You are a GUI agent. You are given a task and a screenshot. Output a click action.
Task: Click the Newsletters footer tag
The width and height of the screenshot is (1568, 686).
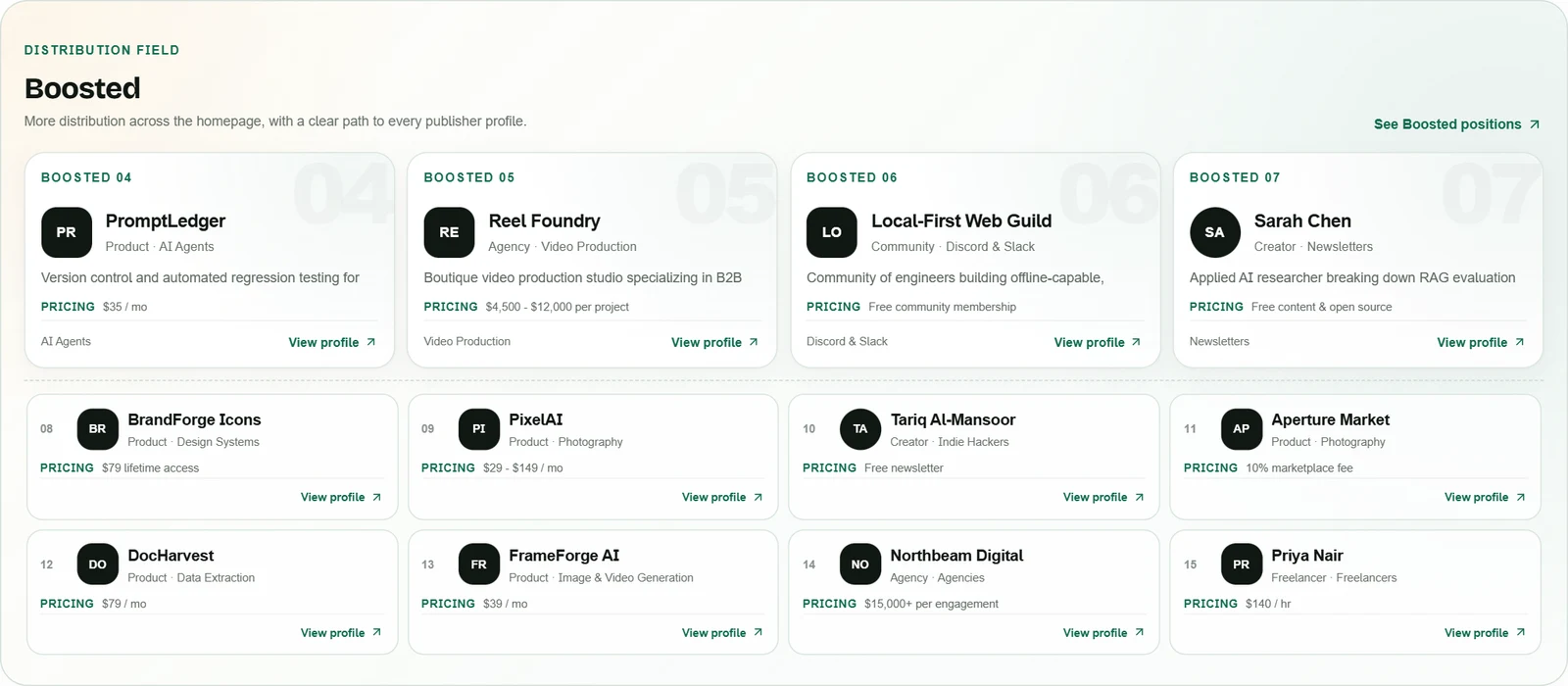pyautogui.click(x=1219, y=341)
